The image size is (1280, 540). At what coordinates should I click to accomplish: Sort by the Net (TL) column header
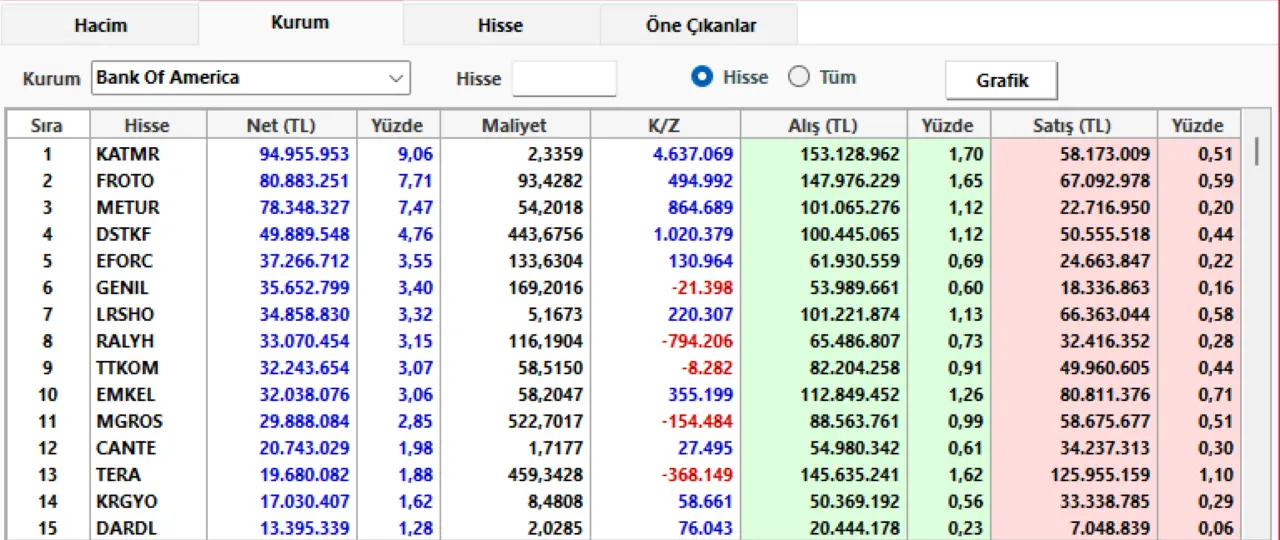[x=281, y=125]
